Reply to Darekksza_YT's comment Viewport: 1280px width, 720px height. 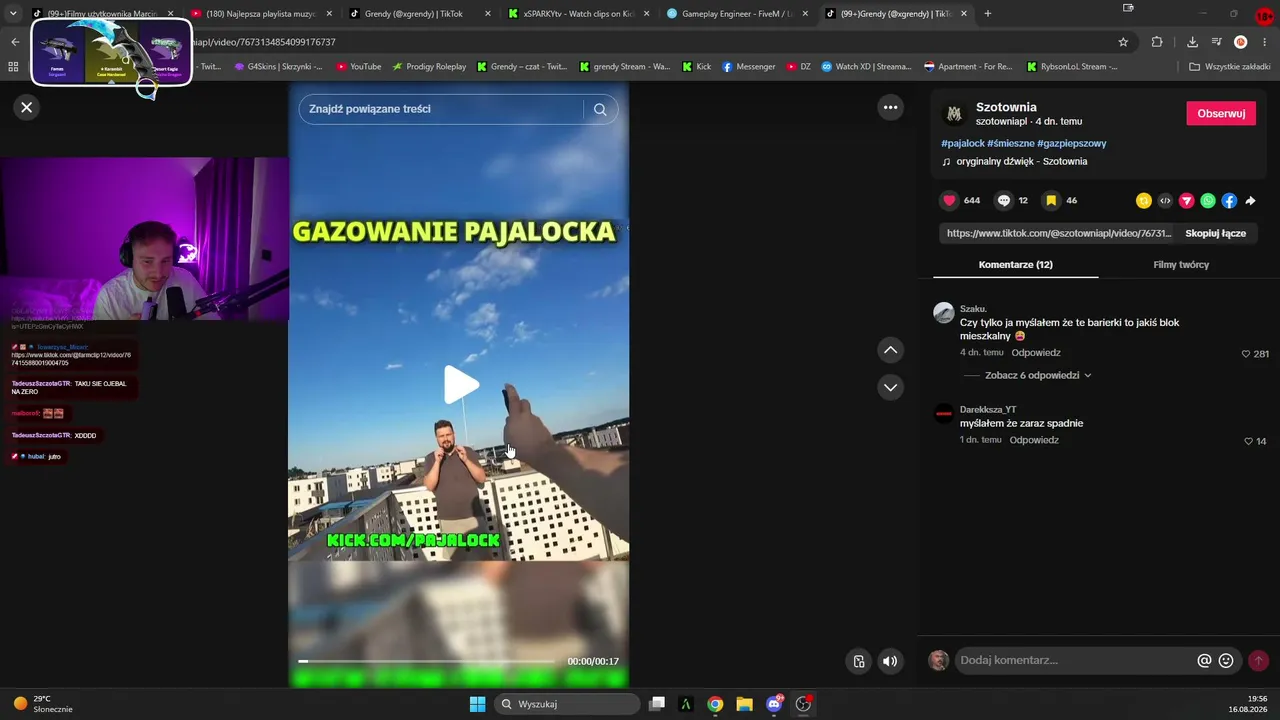click(x=1034, y=440)
